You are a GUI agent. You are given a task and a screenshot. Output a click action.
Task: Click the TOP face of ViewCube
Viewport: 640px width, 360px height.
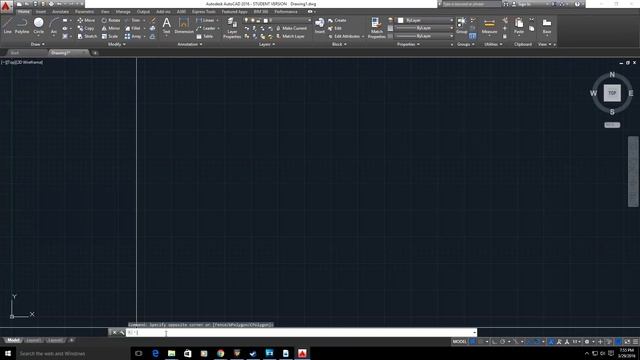tap(612, 93)
